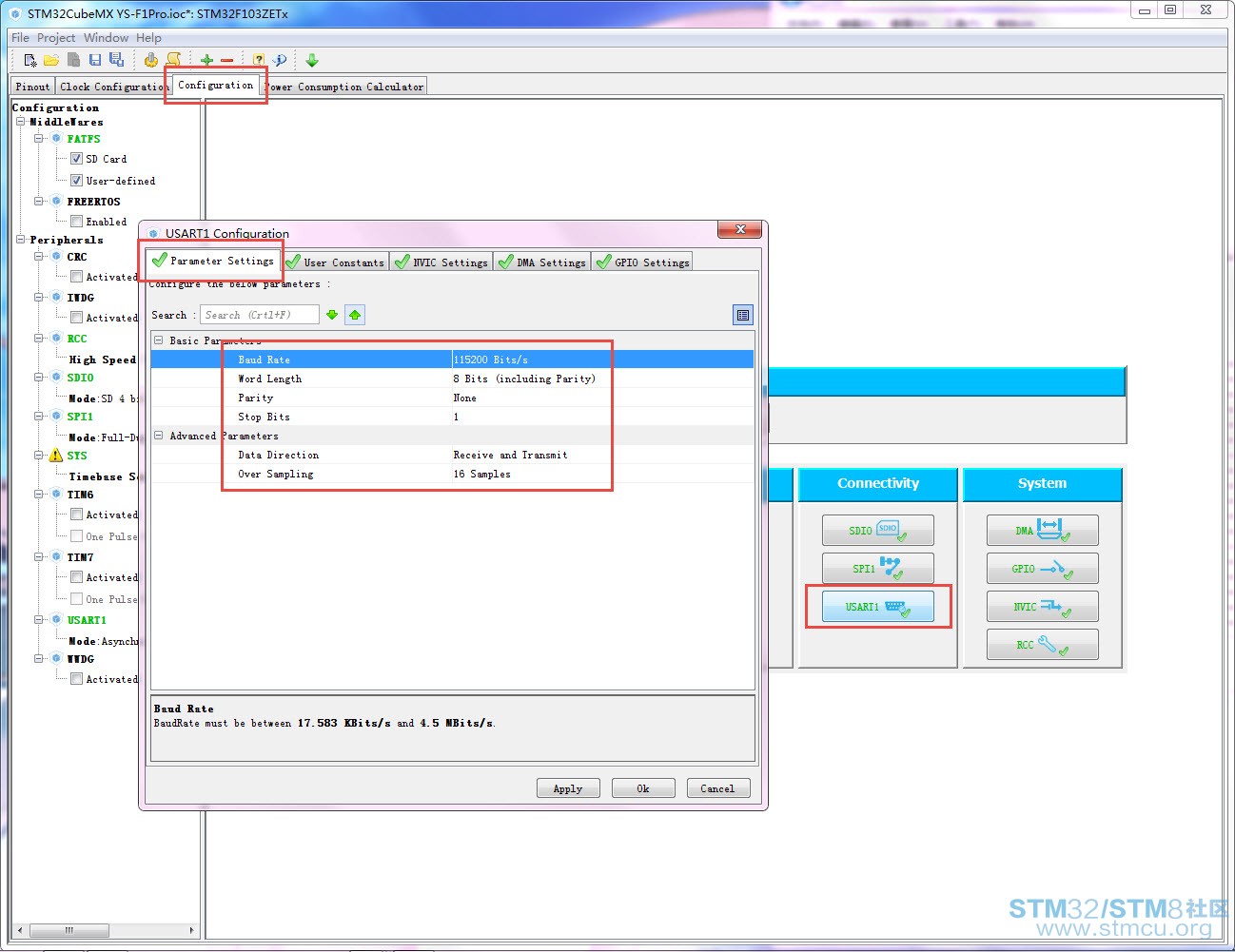This screenshot has width=1235, height=952.
Task: Click the SYS warning triangle icon
Action: [56, 456]
